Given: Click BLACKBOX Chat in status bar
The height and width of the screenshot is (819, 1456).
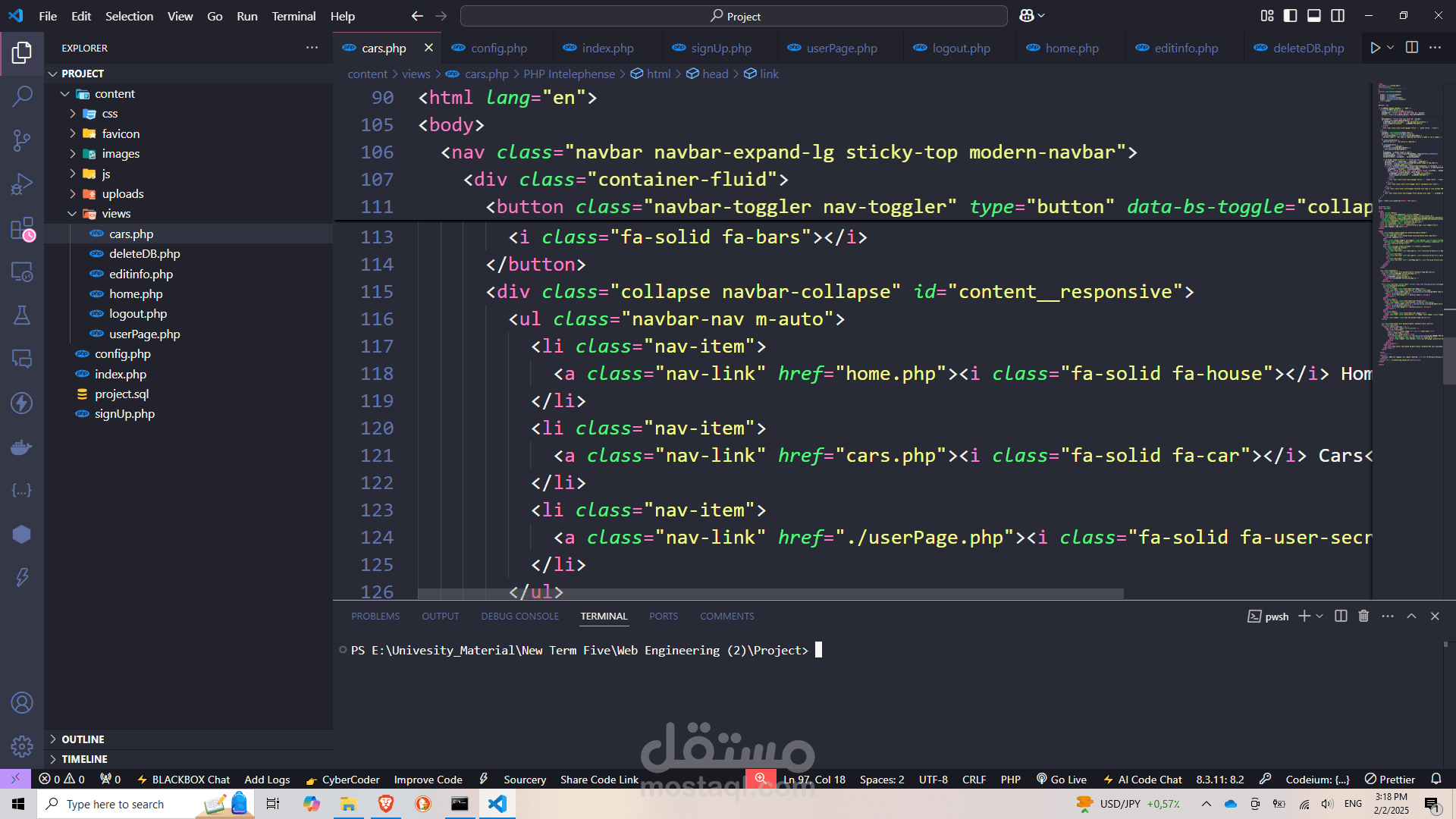Looking at the screenshot, I should pos(183,780).
